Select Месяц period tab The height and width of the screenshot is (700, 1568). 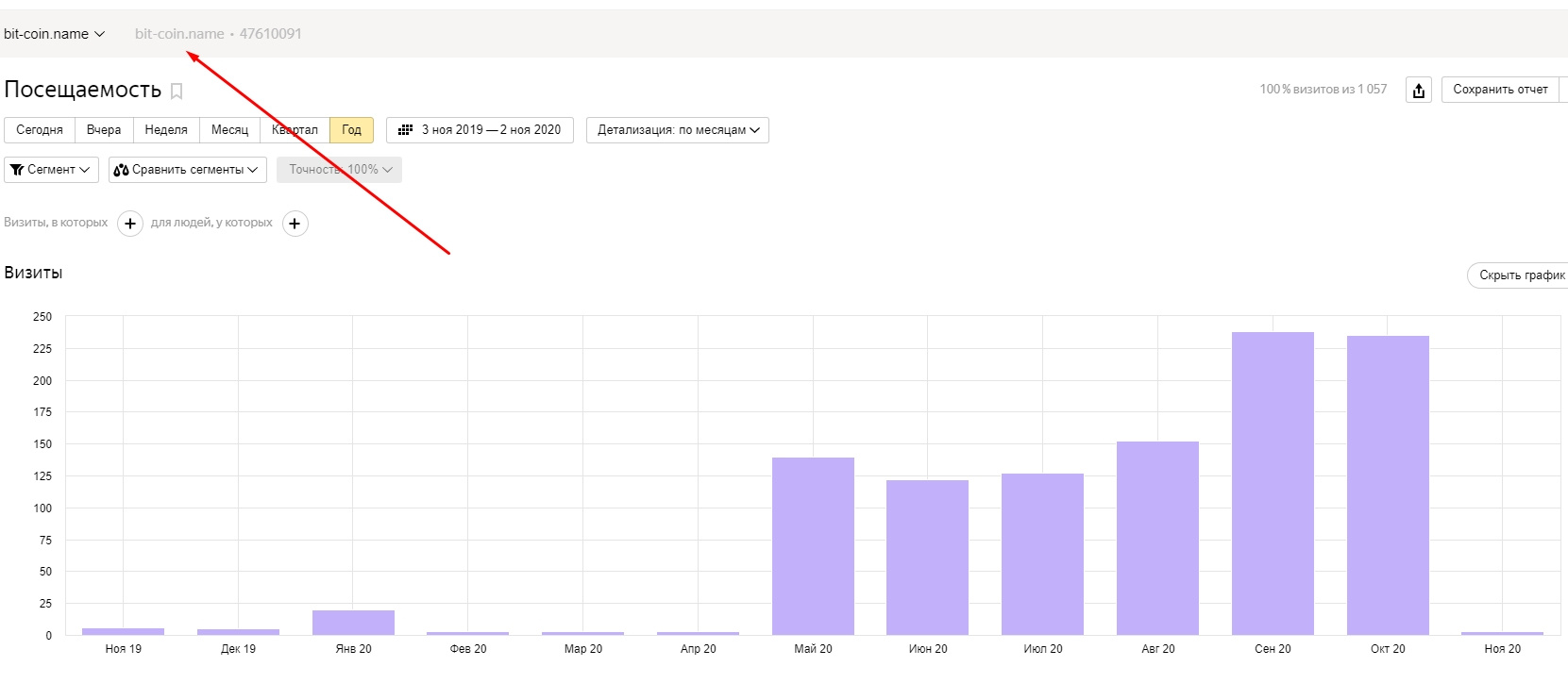229,130
